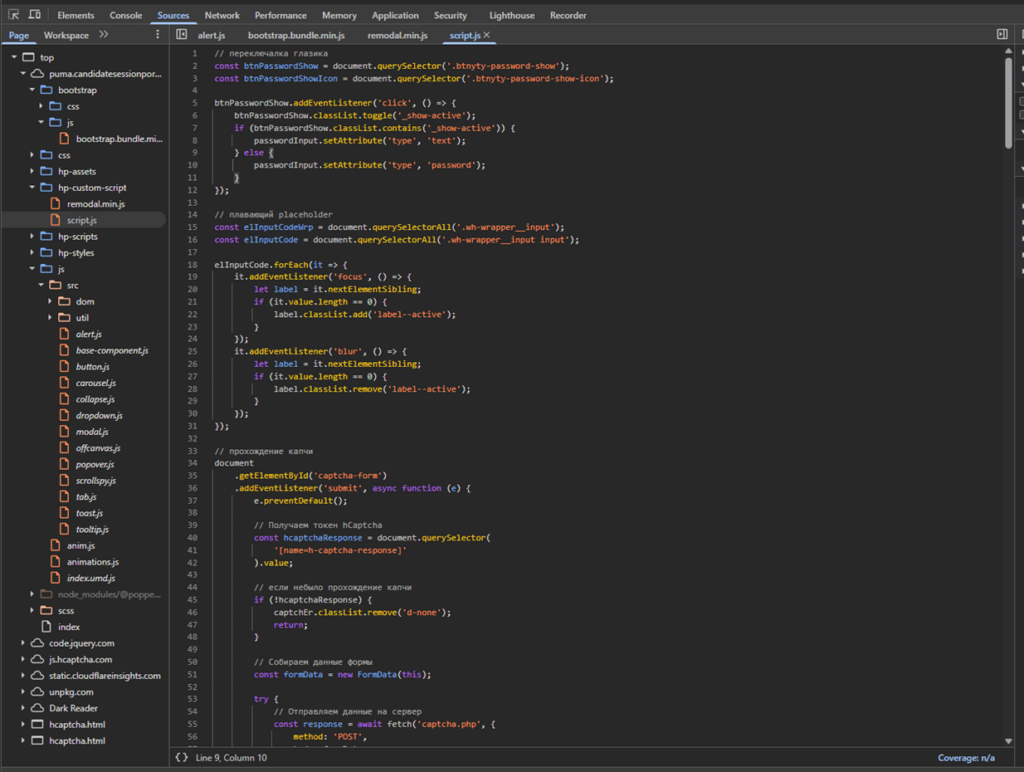This screenshot has width=1024, height=772.
Task: Open tooltip.js file icon in tree
Action: (64, 530)
